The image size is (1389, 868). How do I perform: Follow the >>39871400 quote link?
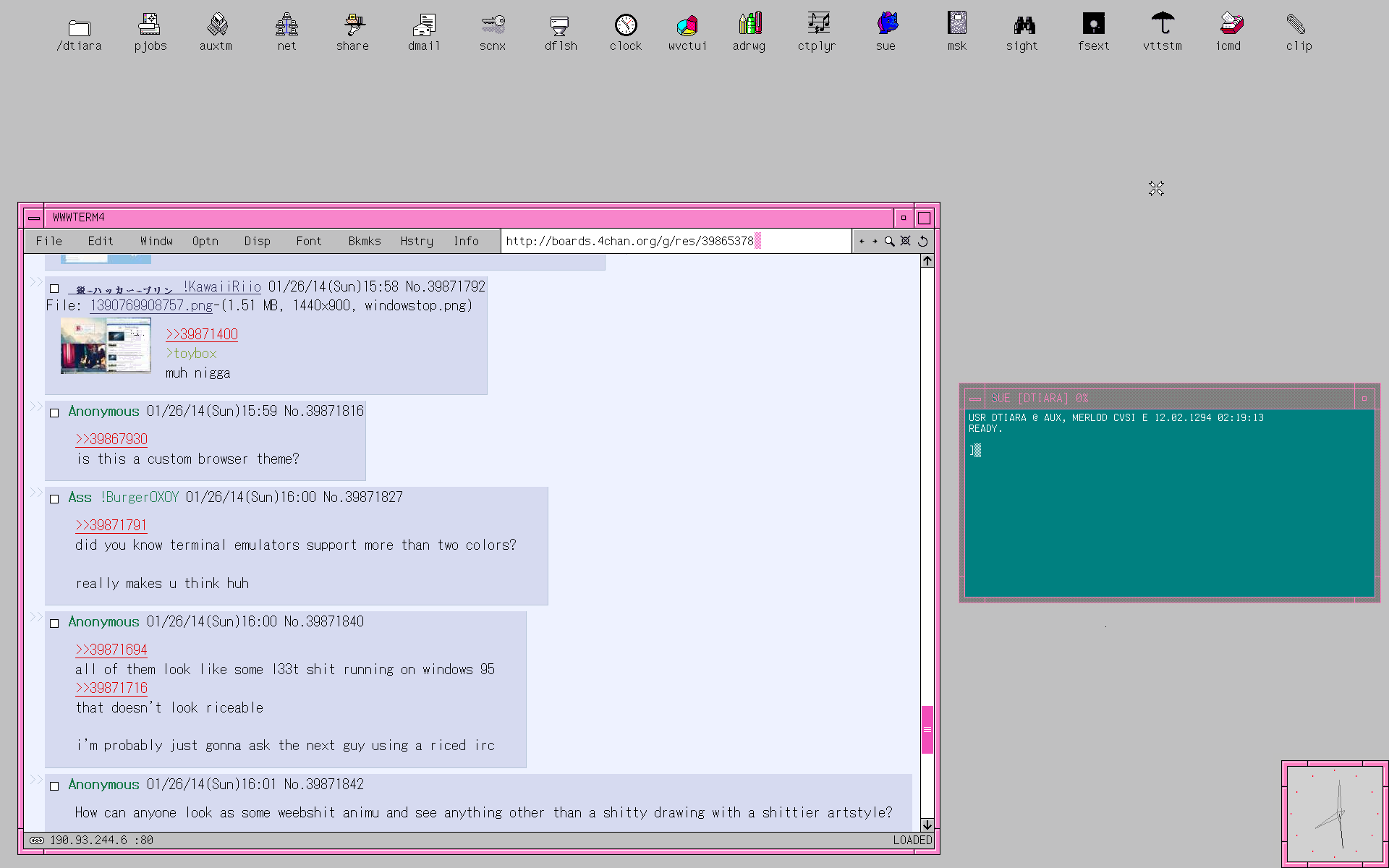tap(202, 334)
